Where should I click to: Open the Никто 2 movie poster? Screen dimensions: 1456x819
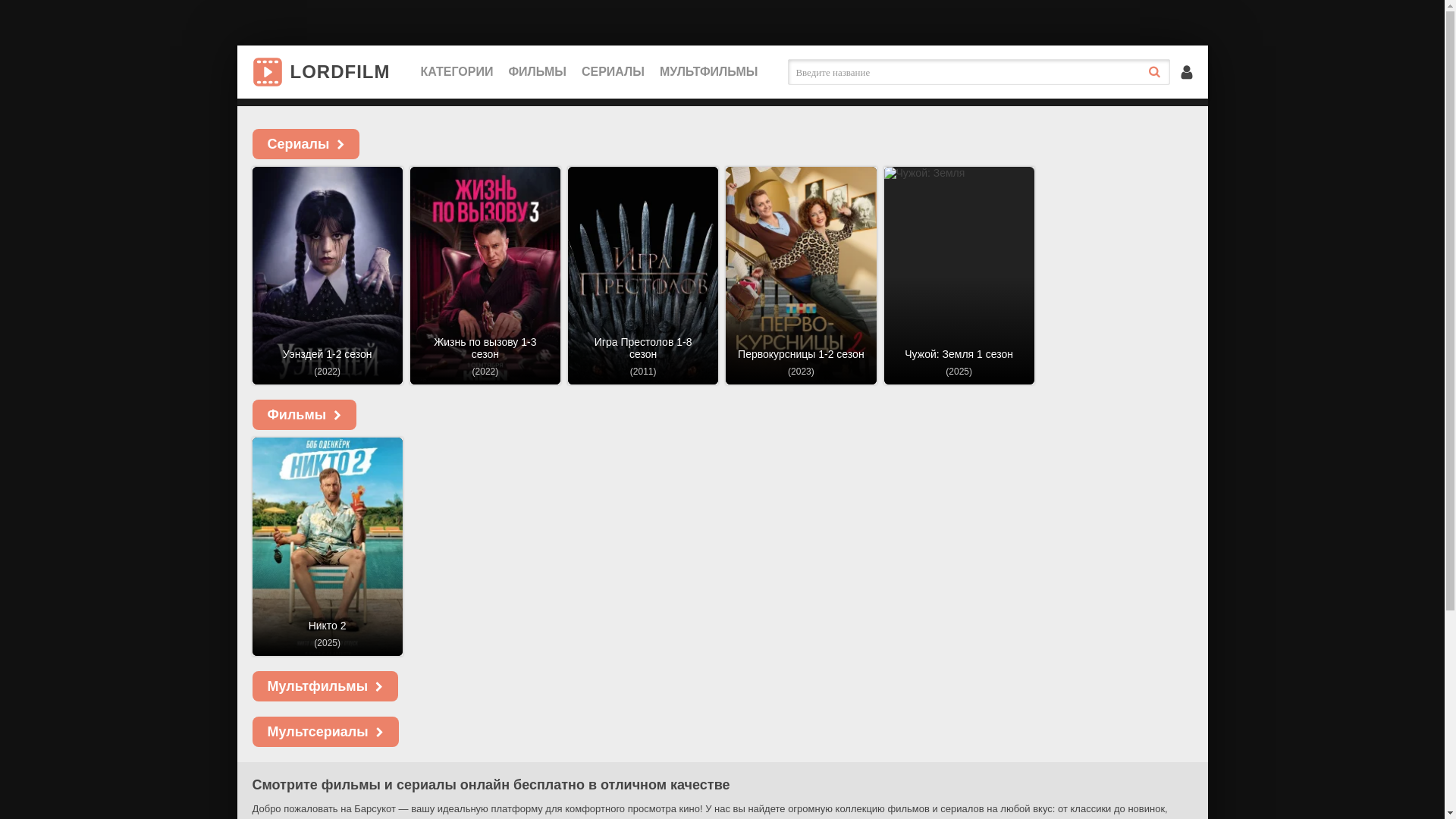pyautogui.click(x=328, y=547)
